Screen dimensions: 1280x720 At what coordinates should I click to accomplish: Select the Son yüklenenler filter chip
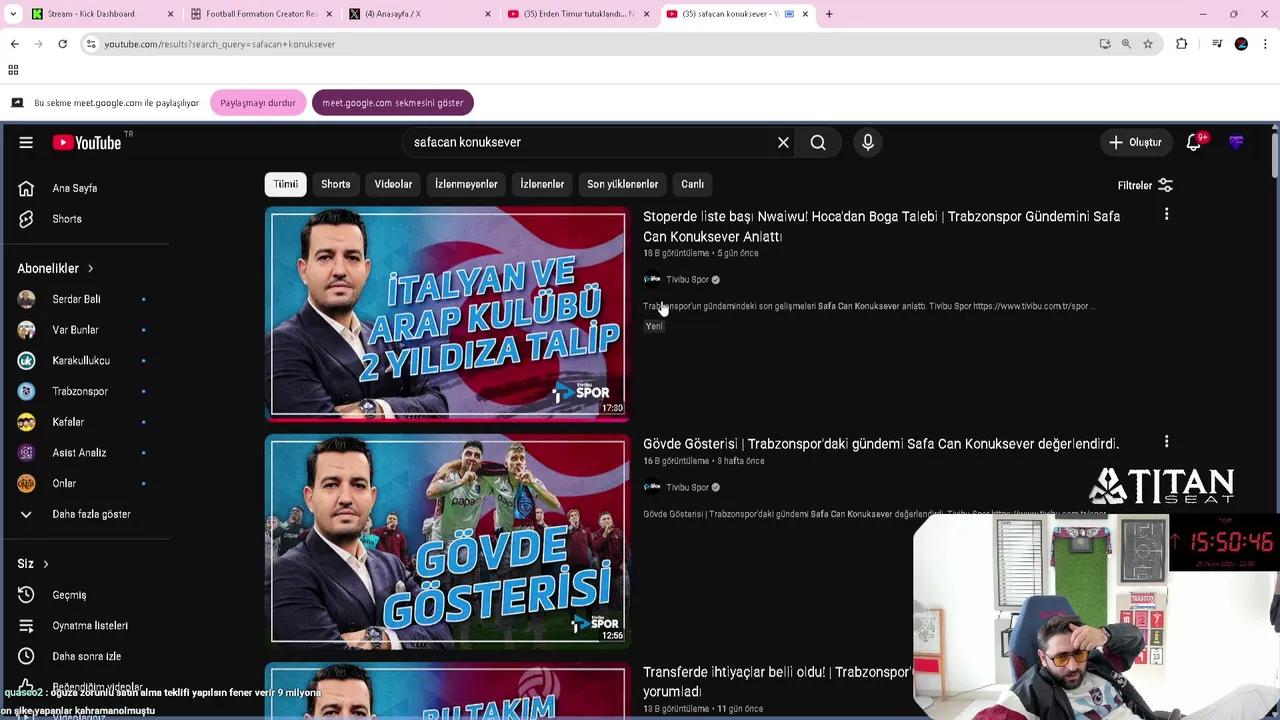[x=622, y=184]
